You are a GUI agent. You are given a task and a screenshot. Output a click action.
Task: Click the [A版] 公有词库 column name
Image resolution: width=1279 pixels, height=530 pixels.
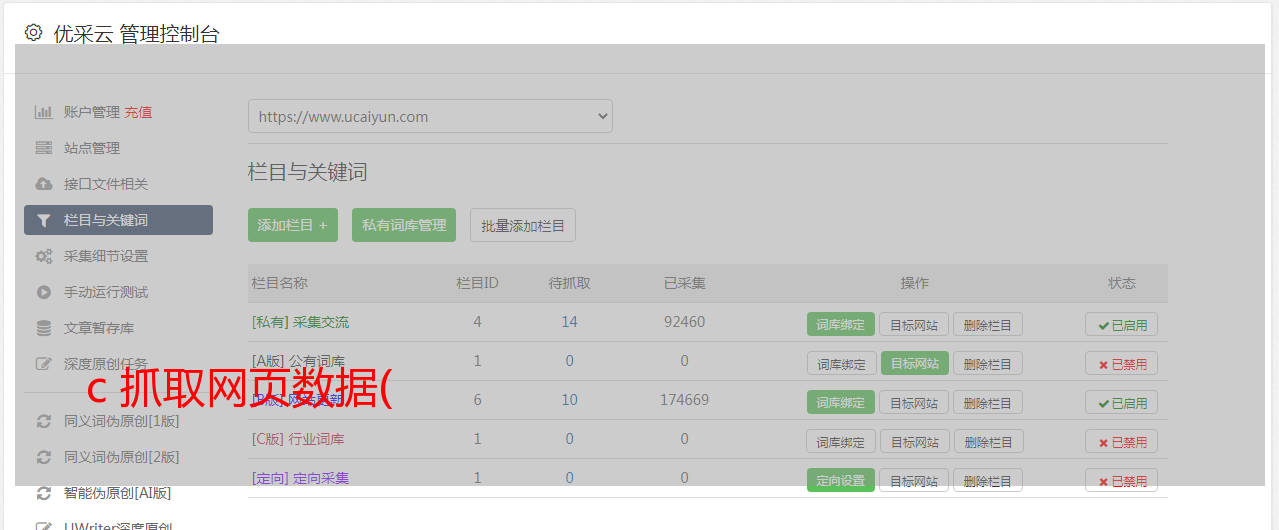click(x=298, y=361)
